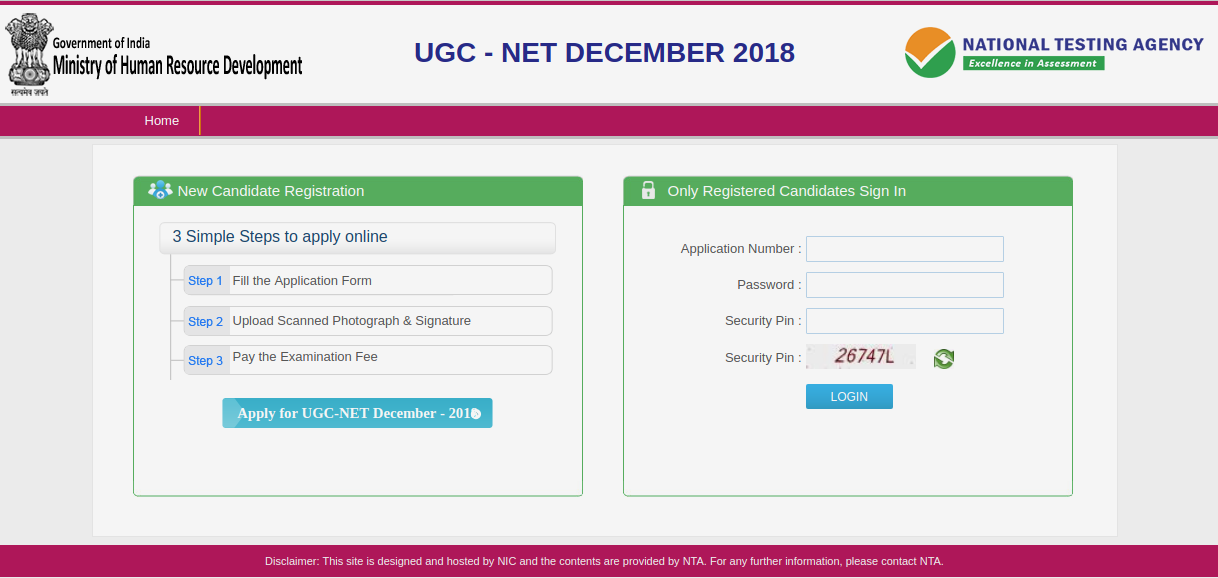The width and height of the screenshot is (1218, 578).
Task: Click the UGC - NET DECEMBER 2018 title
Action: (x=604, y=52)
